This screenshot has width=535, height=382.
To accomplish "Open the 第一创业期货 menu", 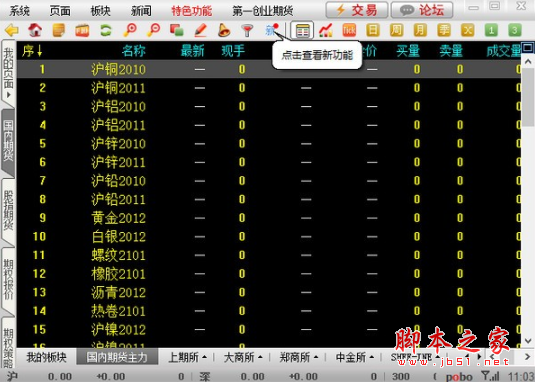I will point(263,11).
